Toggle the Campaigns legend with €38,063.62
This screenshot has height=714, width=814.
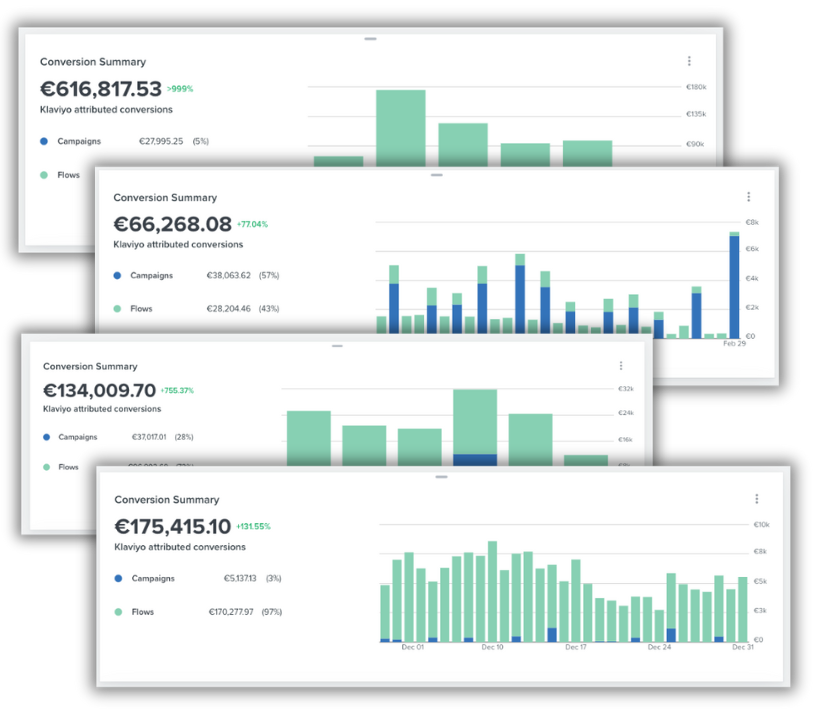[150, 275]
